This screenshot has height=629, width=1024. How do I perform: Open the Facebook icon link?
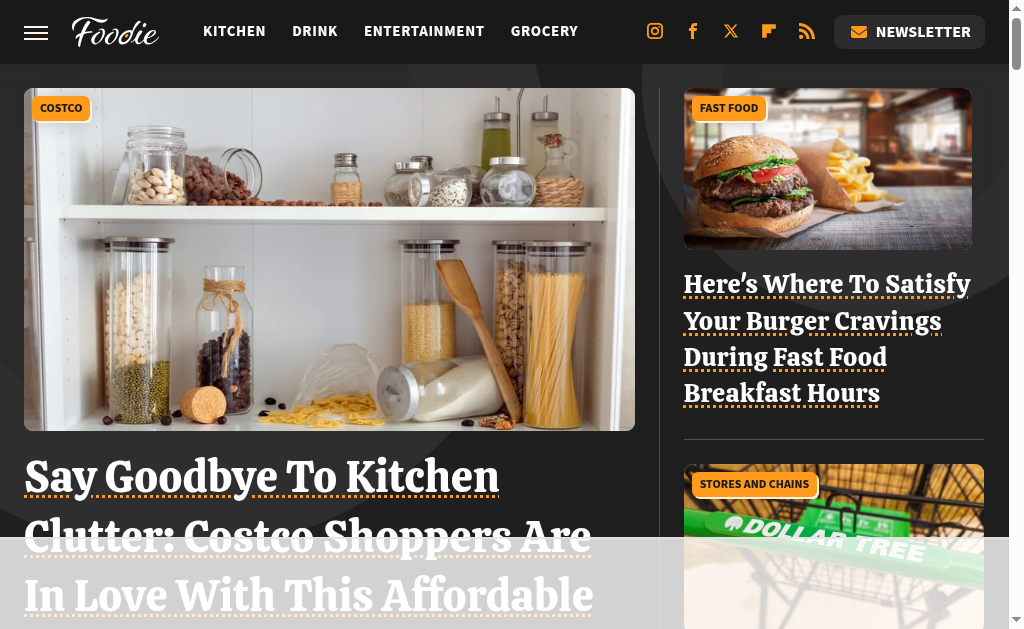pyautogui.click(x=693, y=31)
